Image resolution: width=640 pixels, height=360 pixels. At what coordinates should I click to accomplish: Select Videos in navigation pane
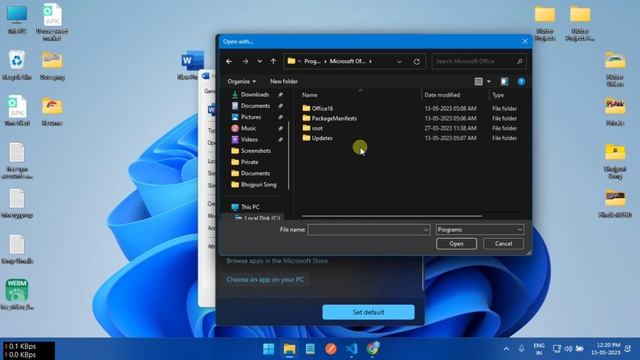pyautogui.click(x=249, y=139)
